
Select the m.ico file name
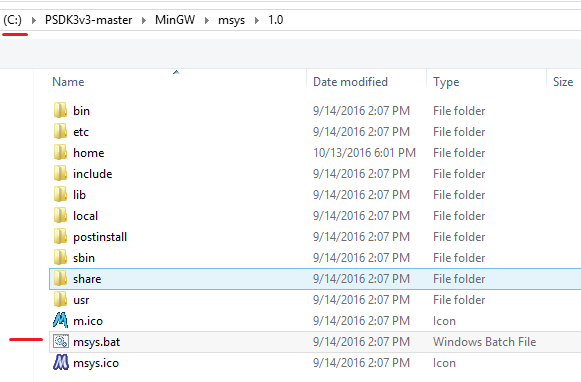pyautogui.click(x=88, y=321)
